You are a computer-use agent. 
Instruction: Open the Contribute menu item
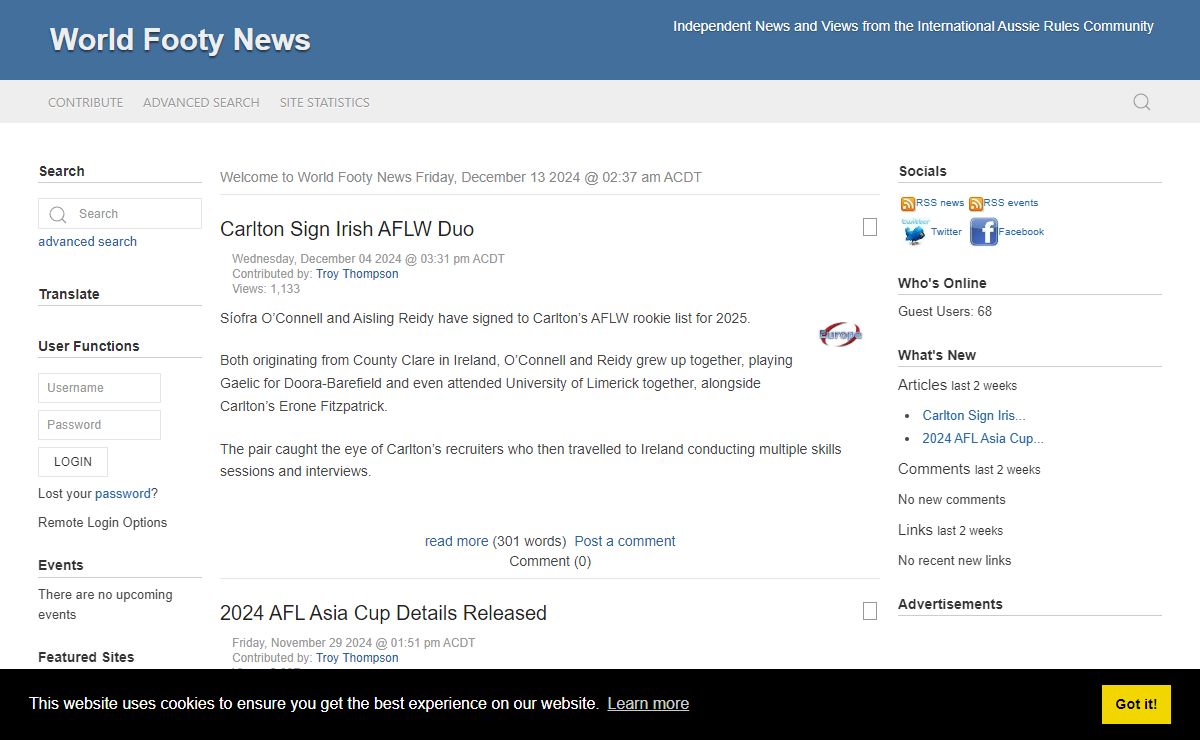point(86,102)
